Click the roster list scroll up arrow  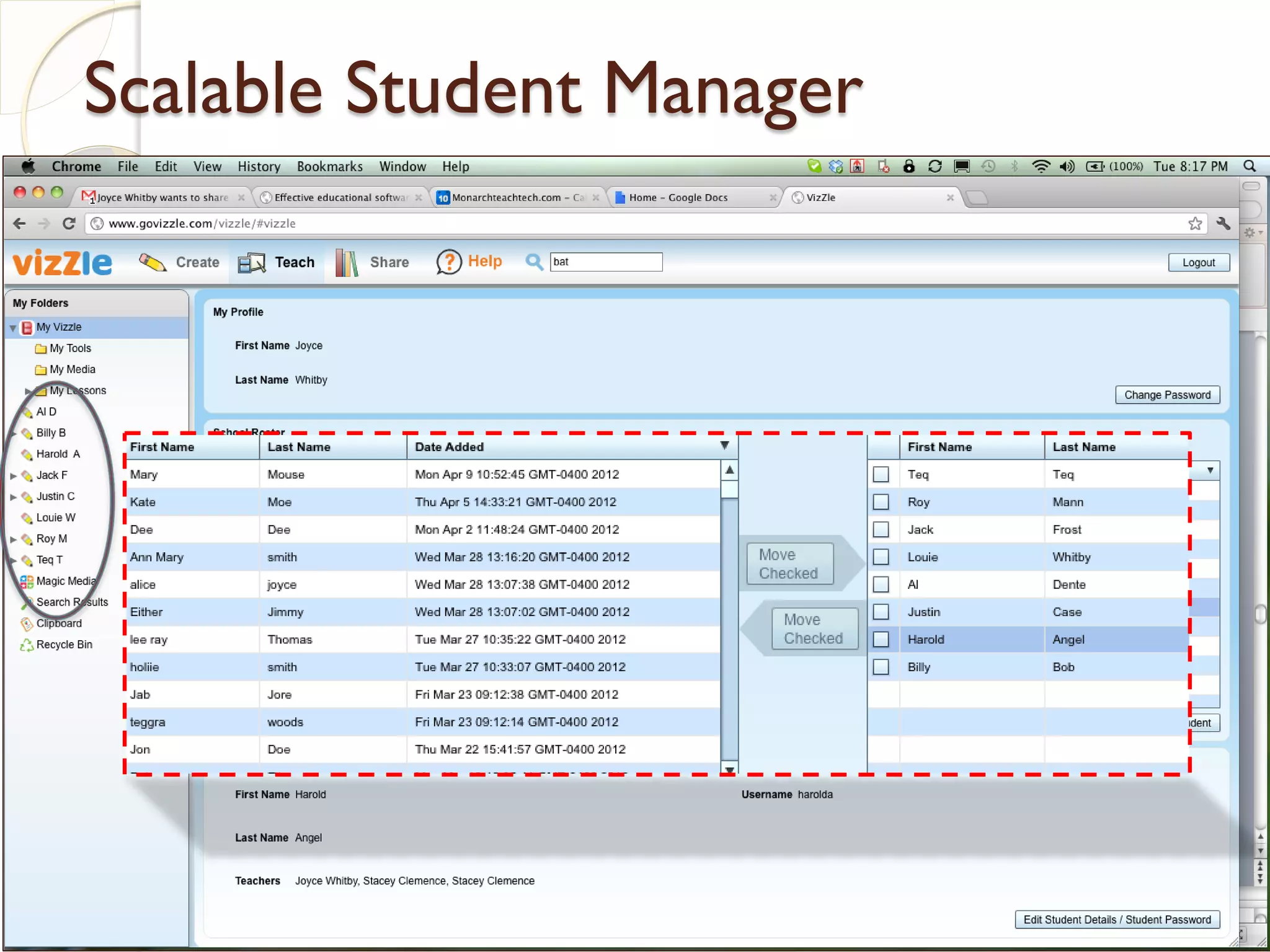[730, 470]
